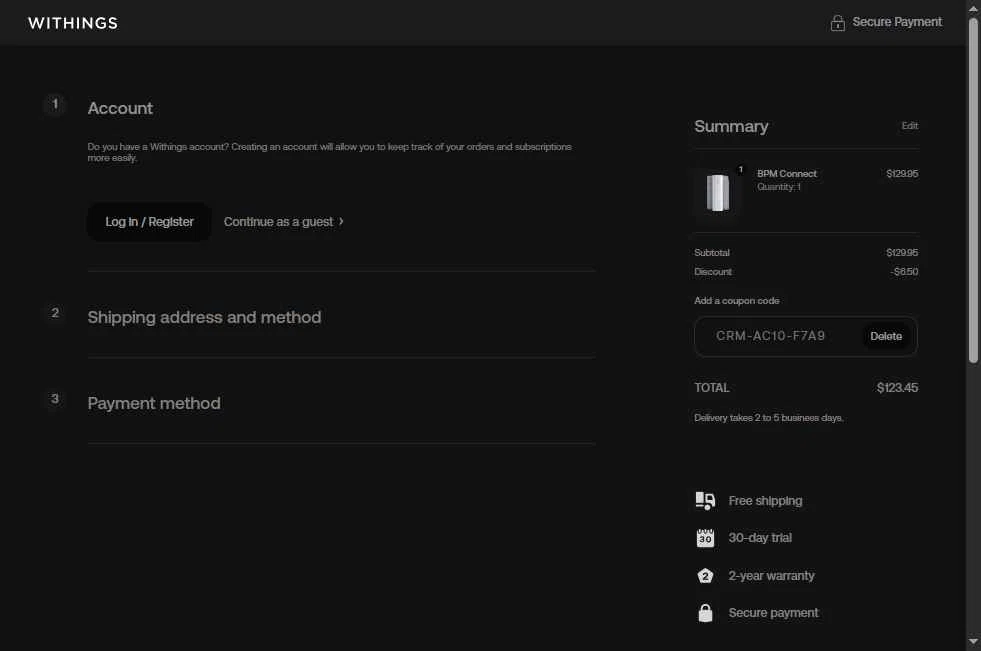
Task: Click the step 3 number badge
Action: pyautogui.click(x=55, y=399)
